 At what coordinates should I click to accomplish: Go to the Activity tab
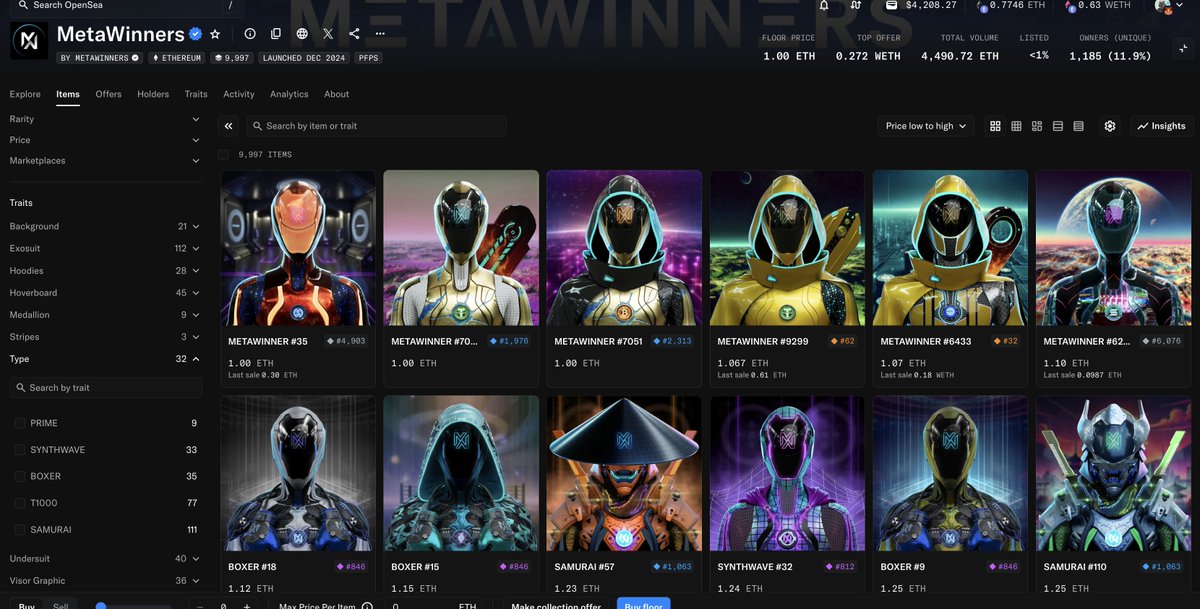(239, 94)
